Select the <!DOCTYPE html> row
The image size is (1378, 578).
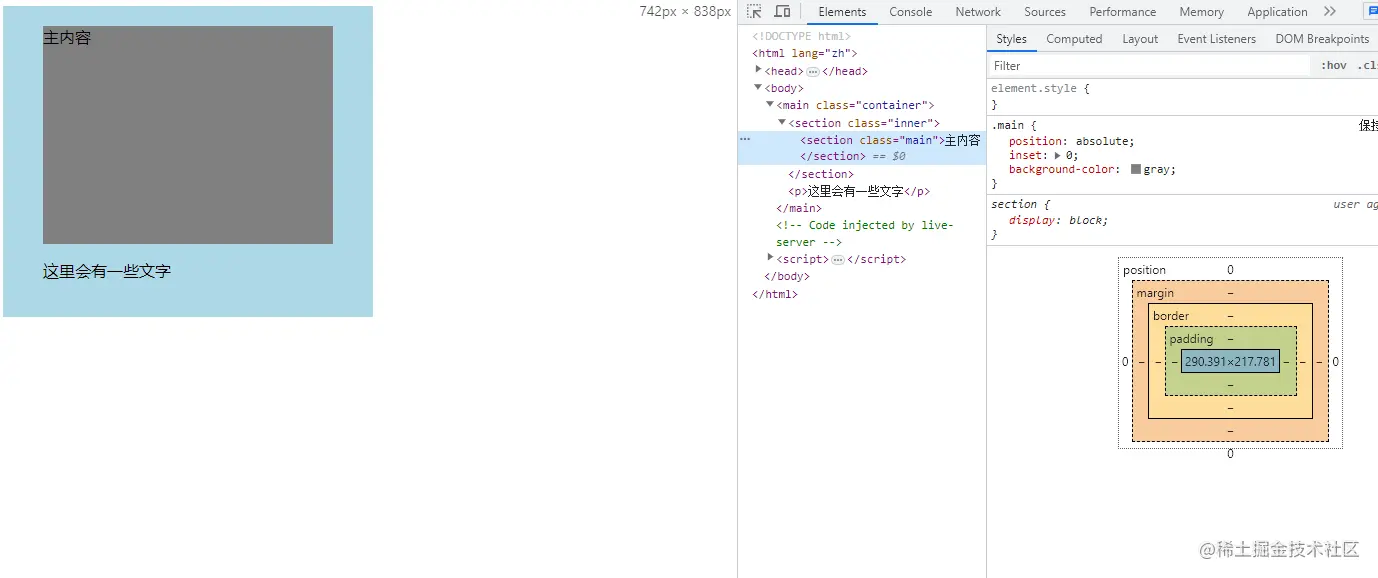coord(801,37)
